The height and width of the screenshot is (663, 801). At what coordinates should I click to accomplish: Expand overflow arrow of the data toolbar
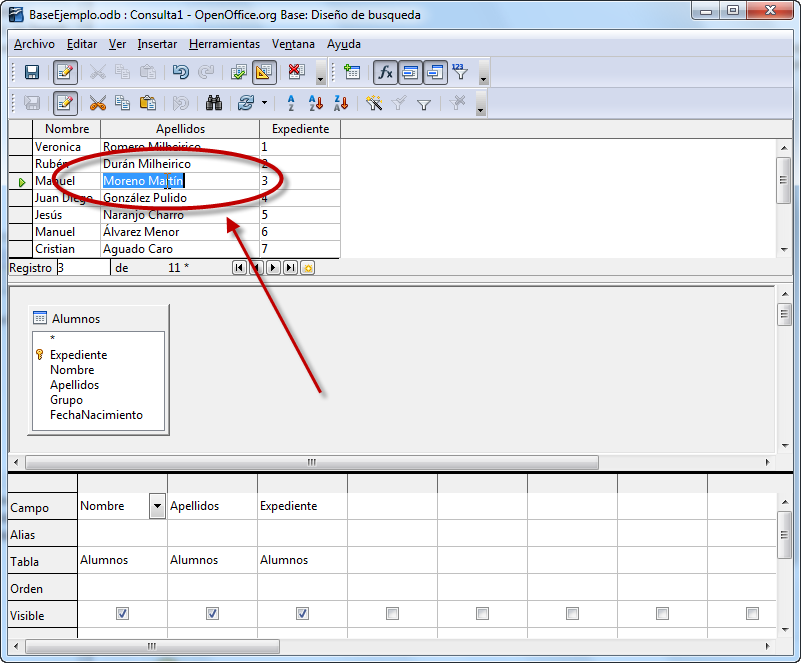click(480, 104)
